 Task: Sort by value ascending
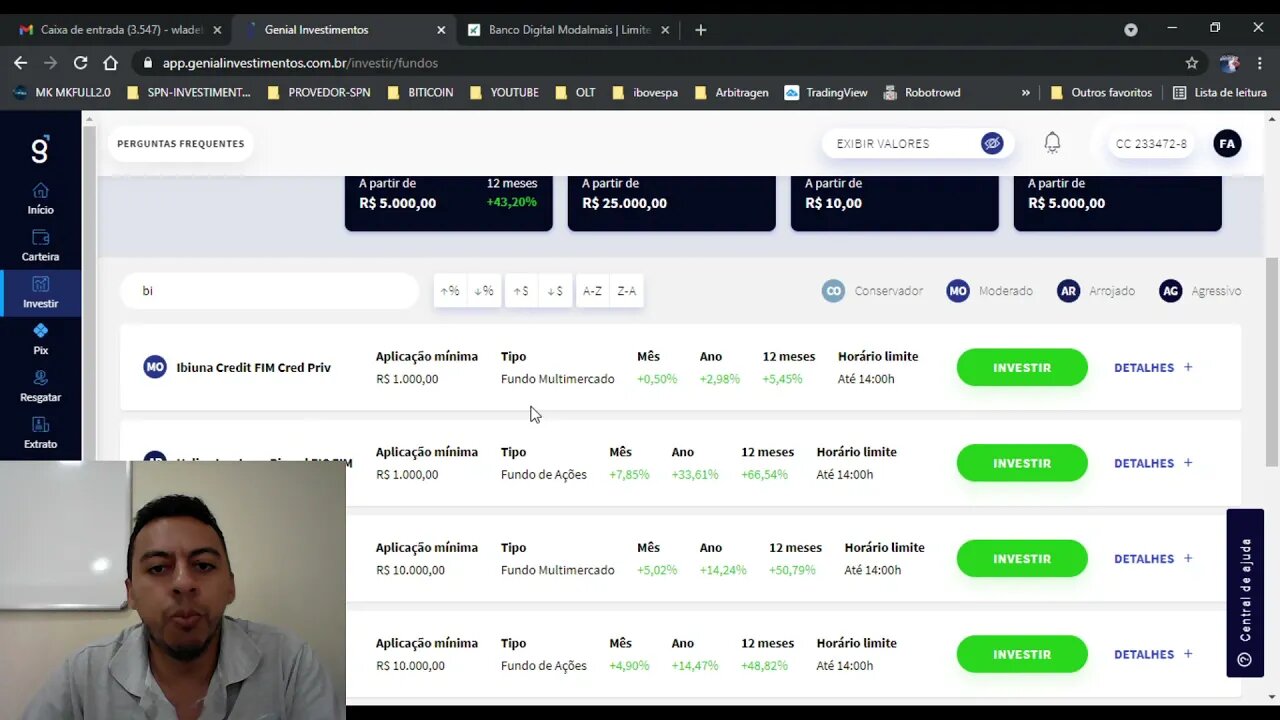coord(521,291)
